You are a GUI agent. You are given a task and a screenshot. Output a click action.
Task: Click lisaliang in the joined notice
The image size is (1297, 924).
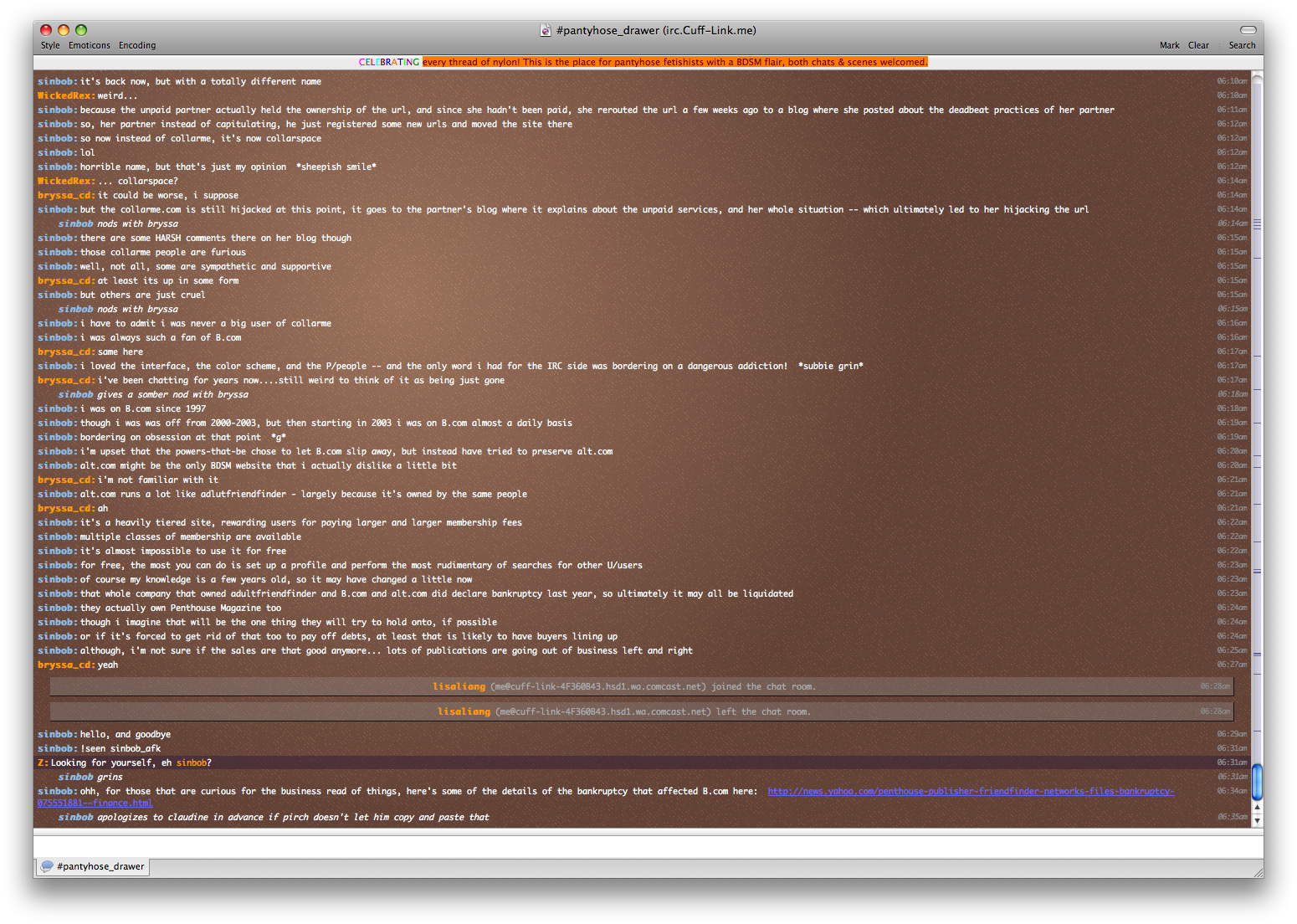pos(459,686)
